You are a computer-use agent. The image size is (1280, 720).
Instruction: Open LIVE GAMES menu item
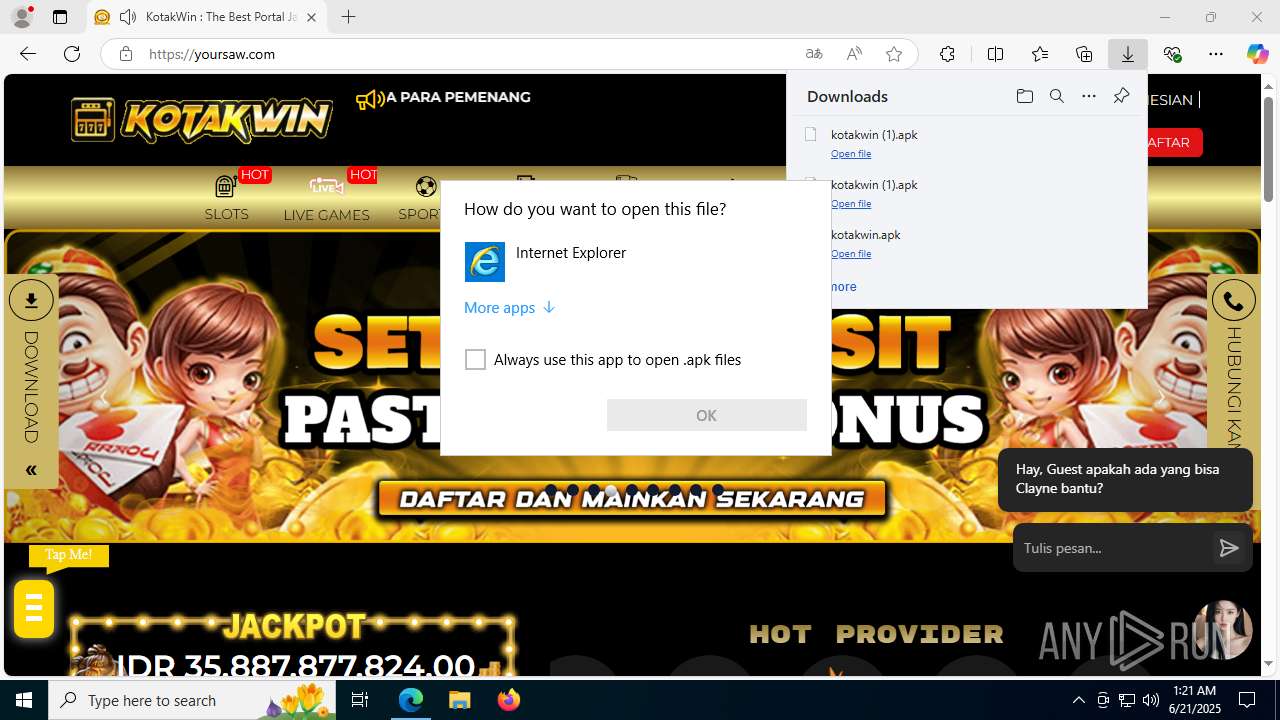pyautogui.click(x=326, y=198)
